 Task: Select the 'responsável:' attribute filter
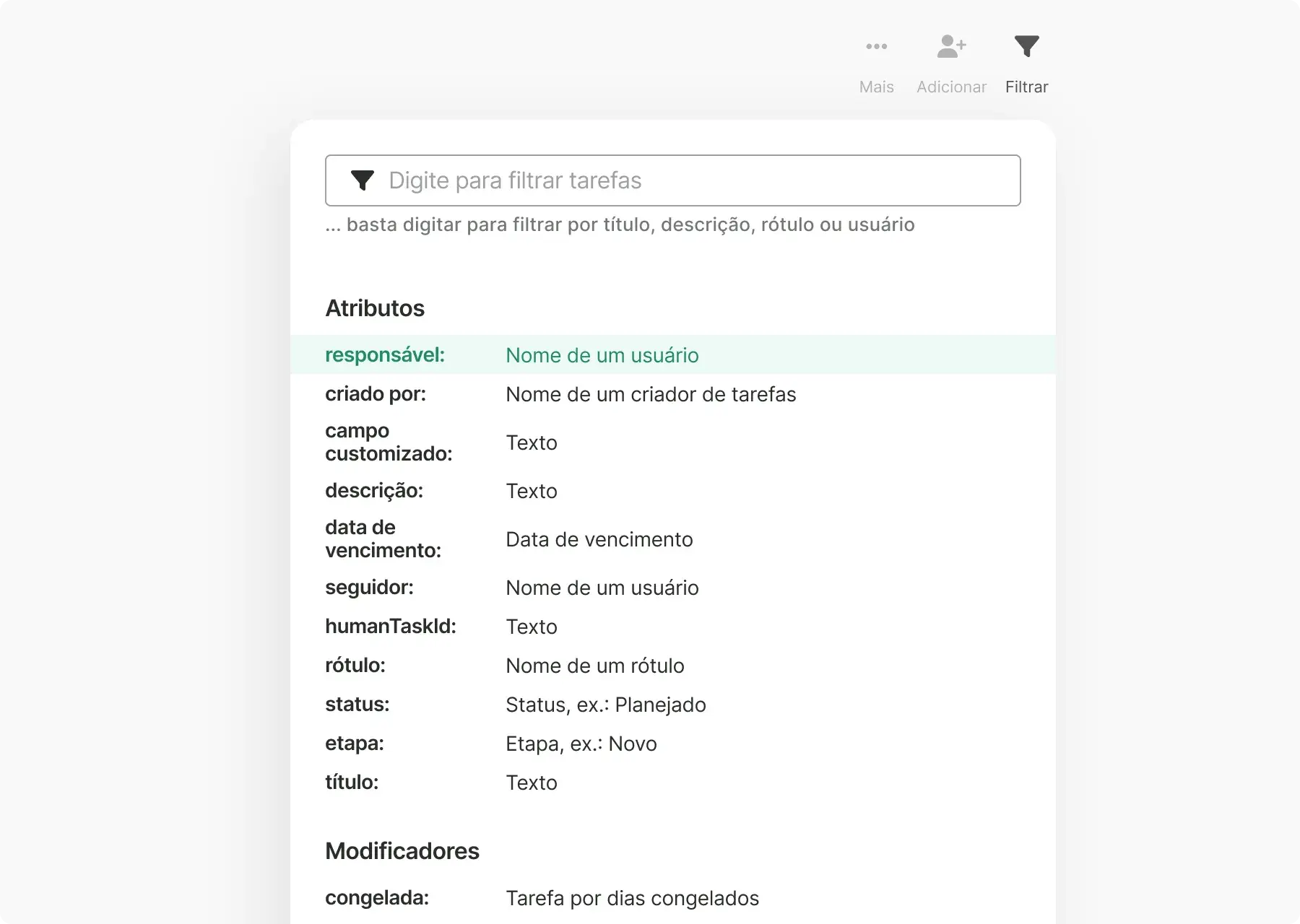pyautogui.click(x=385, y=355)
